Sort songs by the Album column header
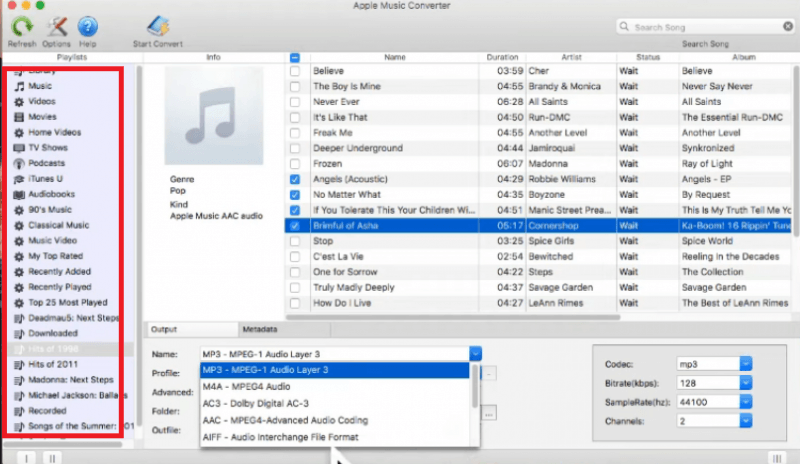This screenshot has height=464, width=800. (743, 57)
